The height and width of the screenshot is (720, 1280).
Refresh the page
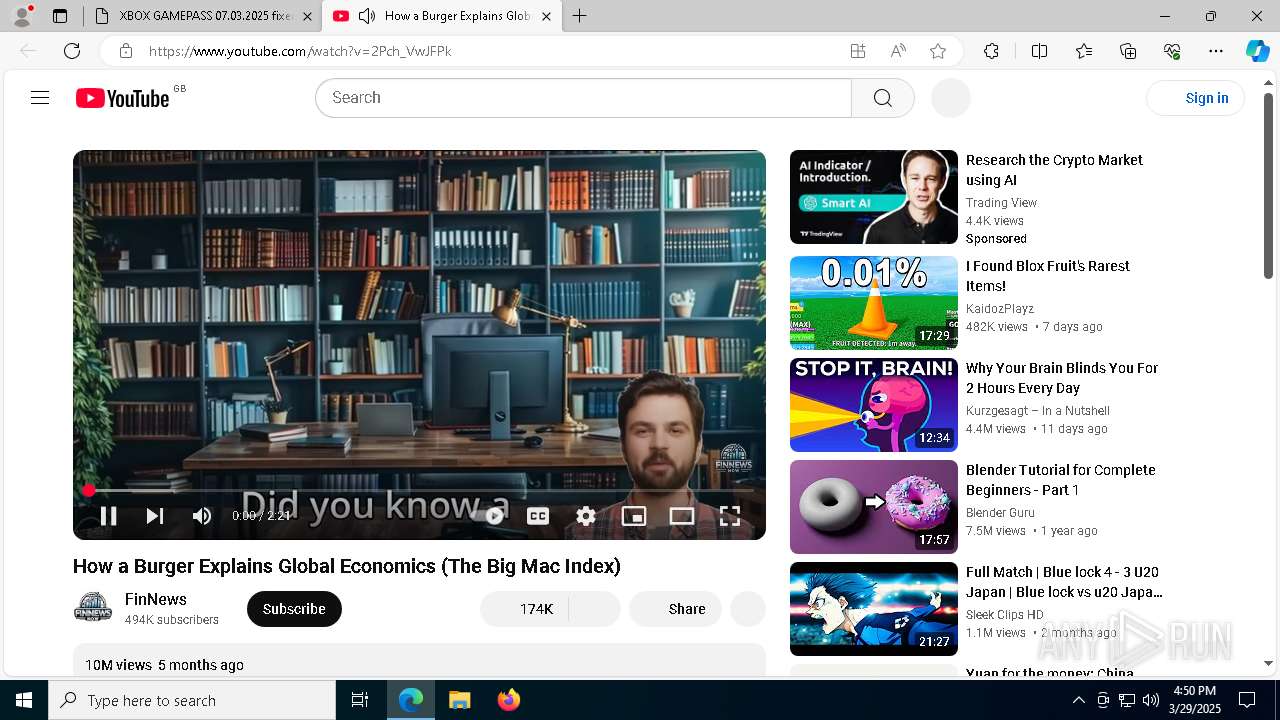[x=72, y=51]
